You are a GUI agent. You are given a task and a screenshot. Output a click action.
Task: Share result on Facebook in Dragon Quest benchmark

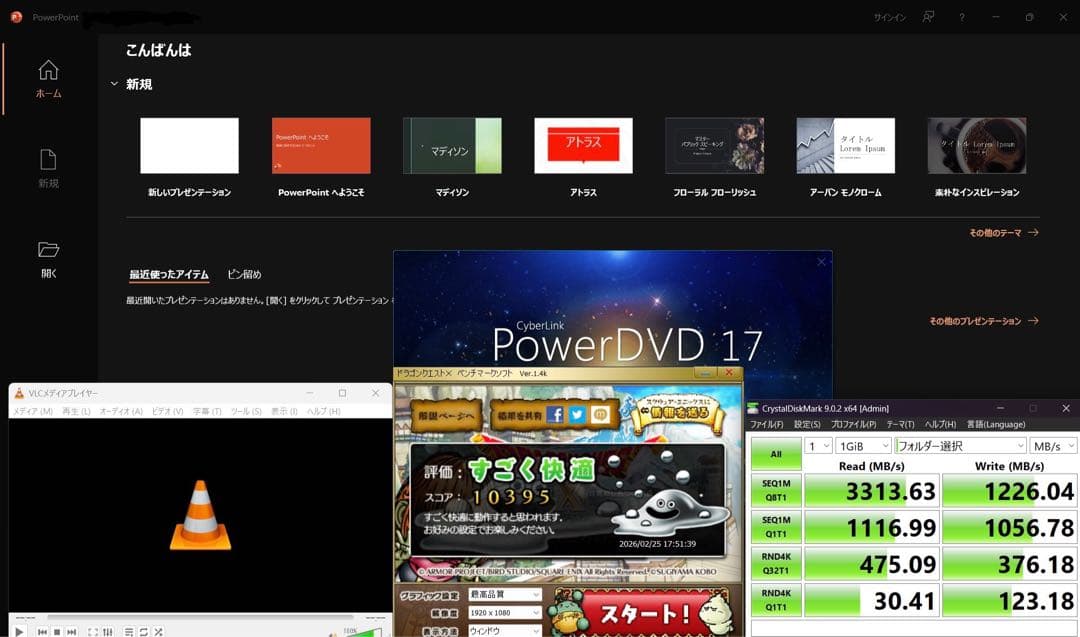pyautogui.click(x=554, y=415)
